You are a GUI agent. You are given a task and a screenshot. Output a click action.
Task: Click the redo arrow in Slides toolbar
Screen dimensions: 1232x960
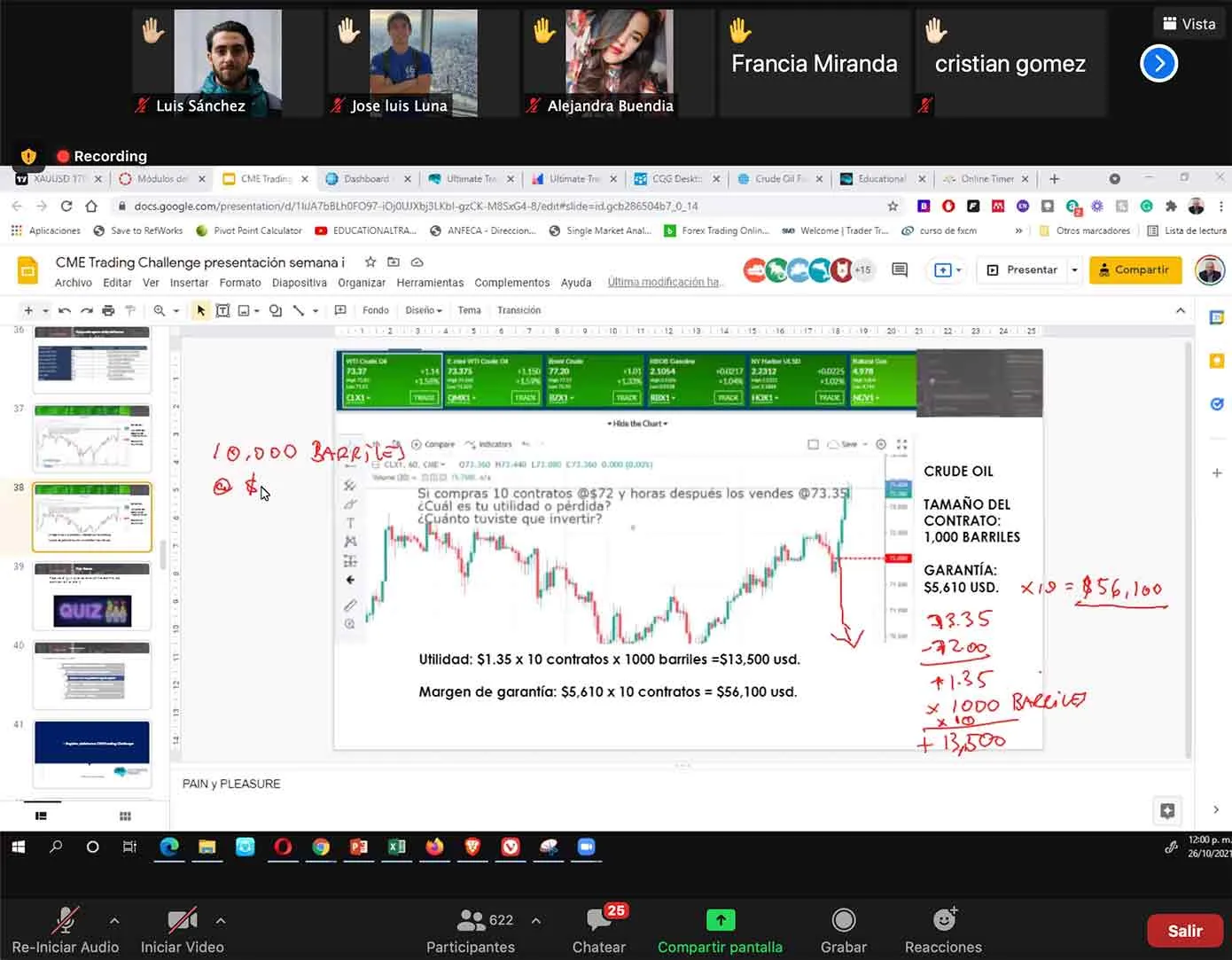click(x=86, y=310)
